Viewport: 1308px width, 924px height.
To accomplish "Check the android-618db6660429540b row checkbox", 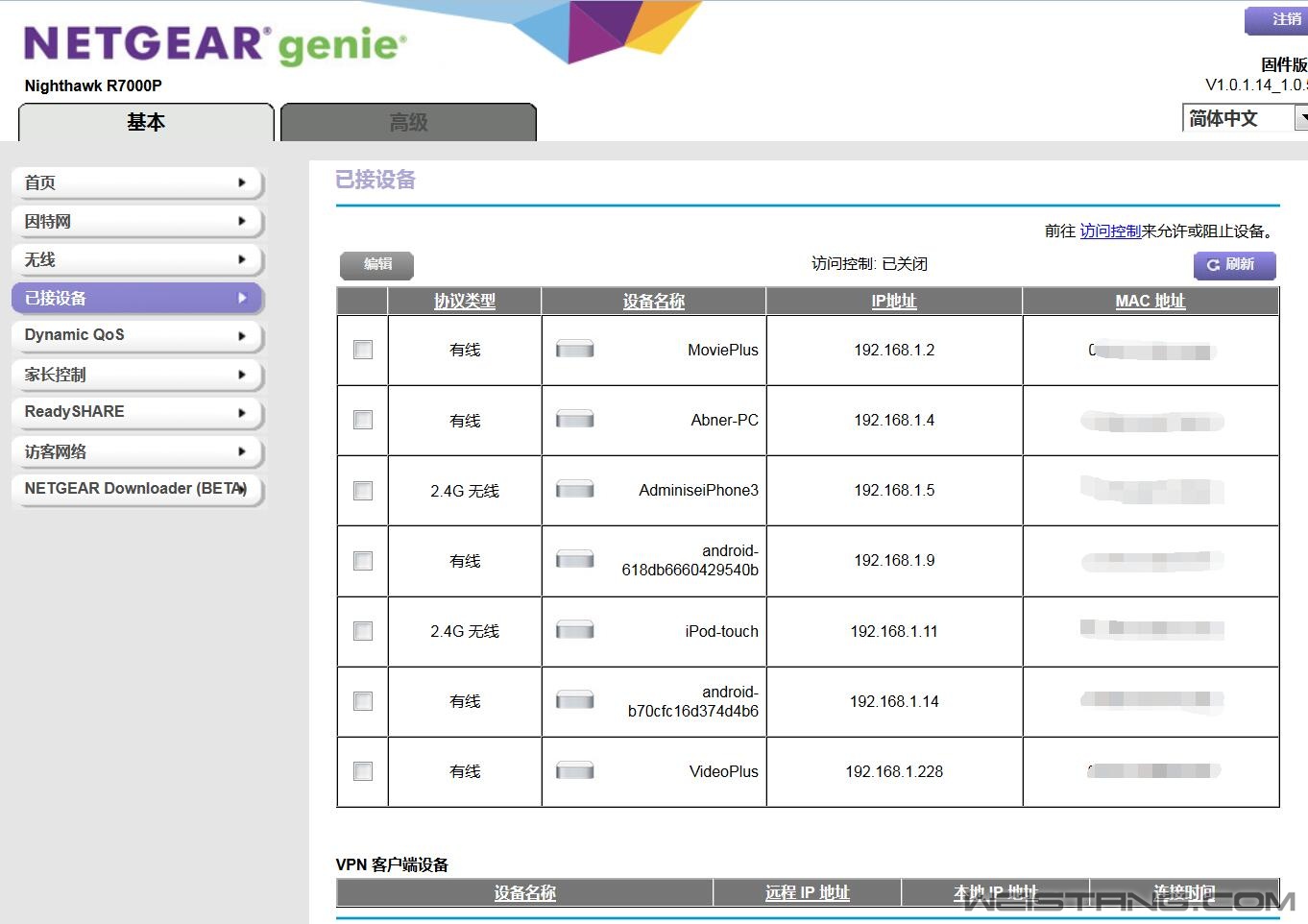I will tap(363, 561).
